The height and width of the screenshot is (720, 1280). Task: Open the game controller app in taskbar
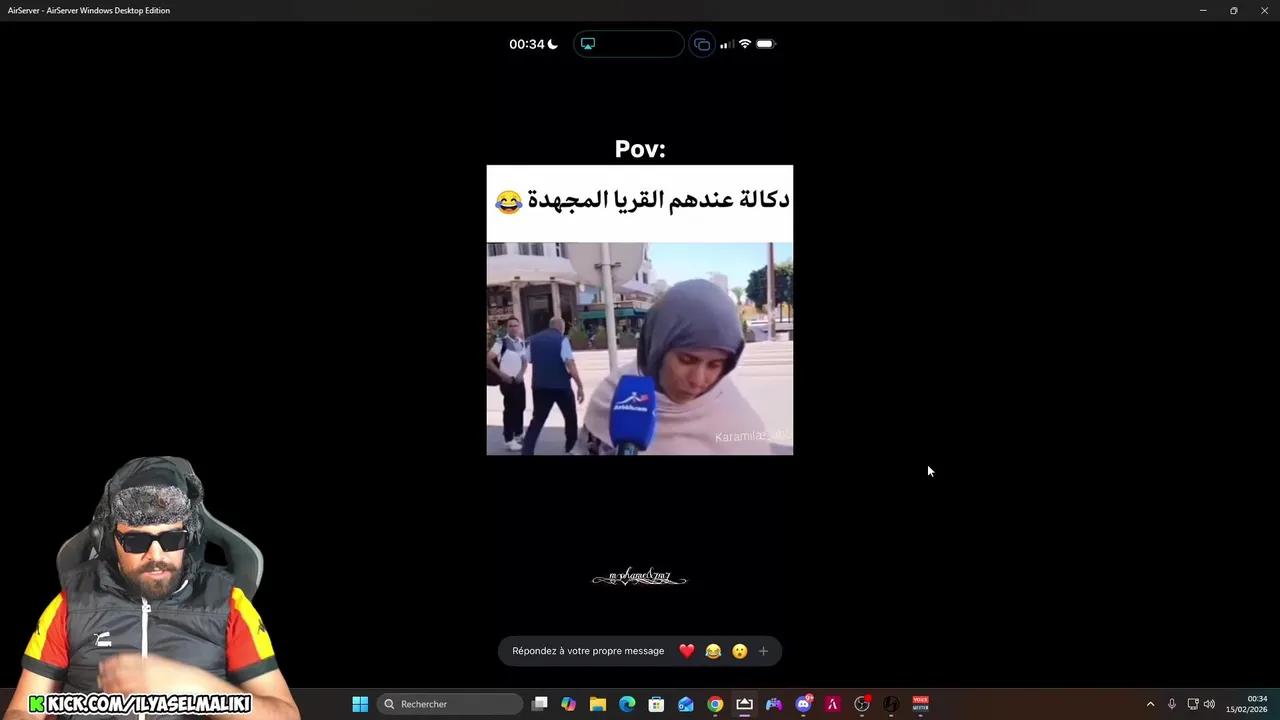pos(774,704)
